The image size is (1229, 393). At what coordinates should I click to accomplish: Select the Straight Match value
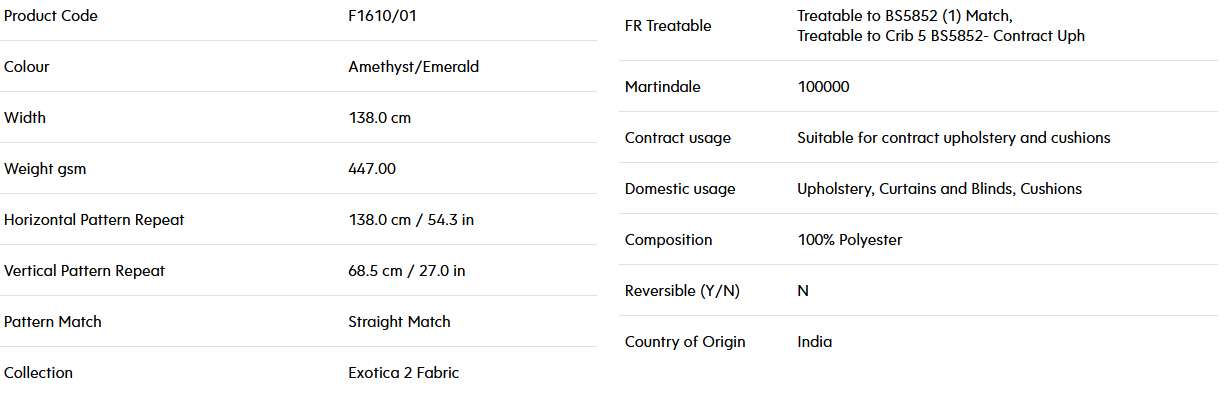coord(399,322)
